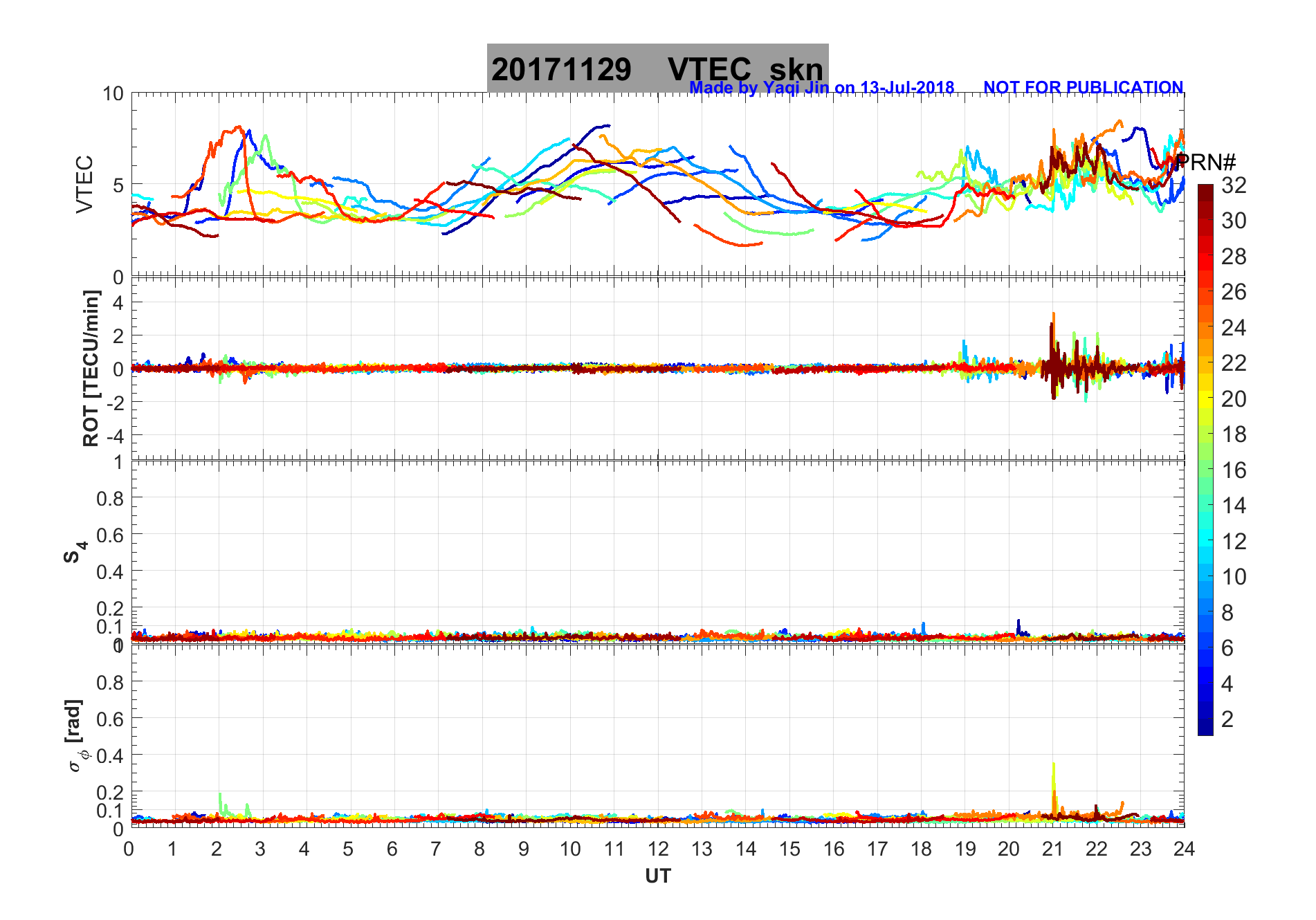This screenshot has width=1316, height=920.
Task: Click the plot title '20171129 VTEC skn'
Action: pyautogui.click(x=657, y=69)
